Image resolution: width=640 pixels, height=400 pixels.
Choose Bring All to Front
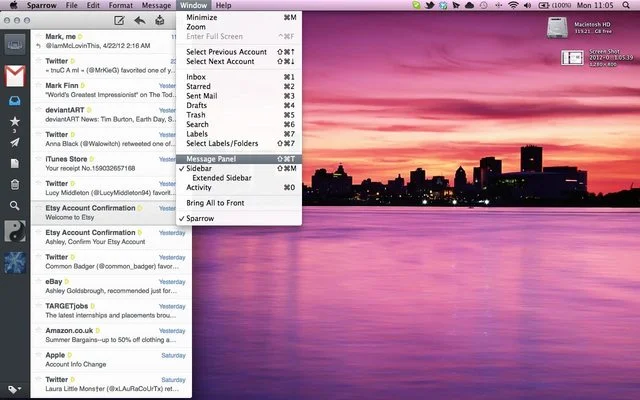[x=239, y=203]
